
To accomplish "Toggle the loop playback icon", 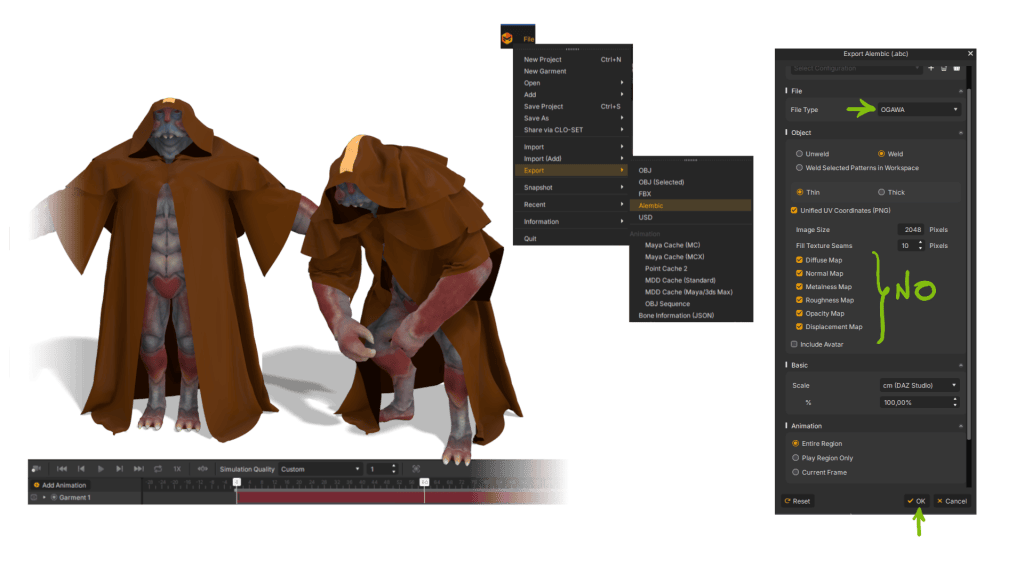I will point(158,469).
